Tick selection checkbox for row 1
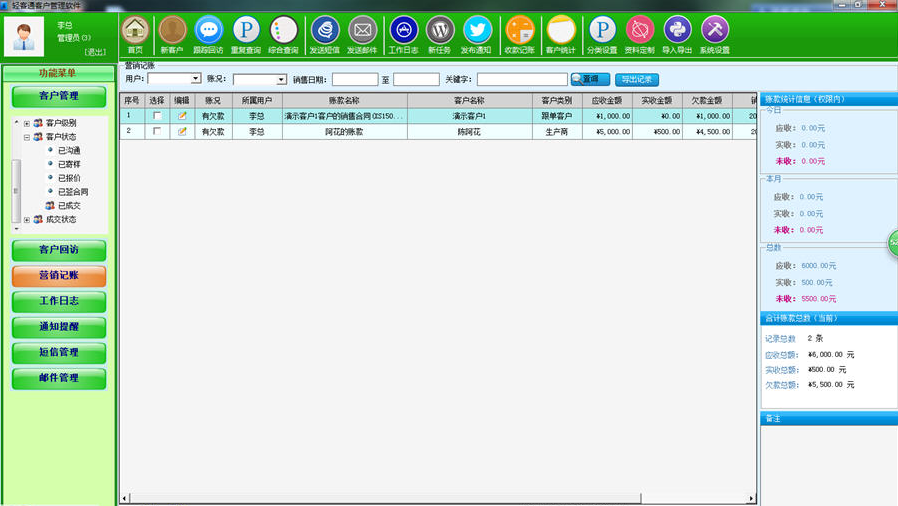Screen dimensions: 898x506 tap(157, 116)
